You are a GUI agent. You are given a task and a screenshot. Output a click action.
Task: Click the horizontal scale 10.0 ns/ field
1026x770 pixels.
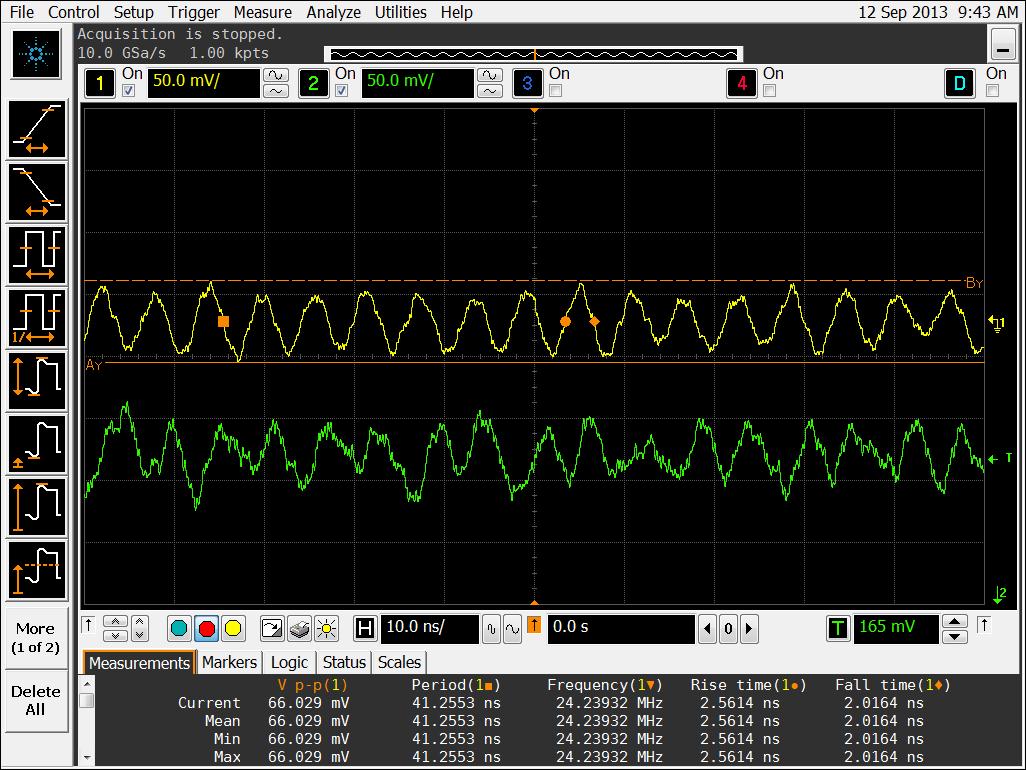[x=429, y=628]
